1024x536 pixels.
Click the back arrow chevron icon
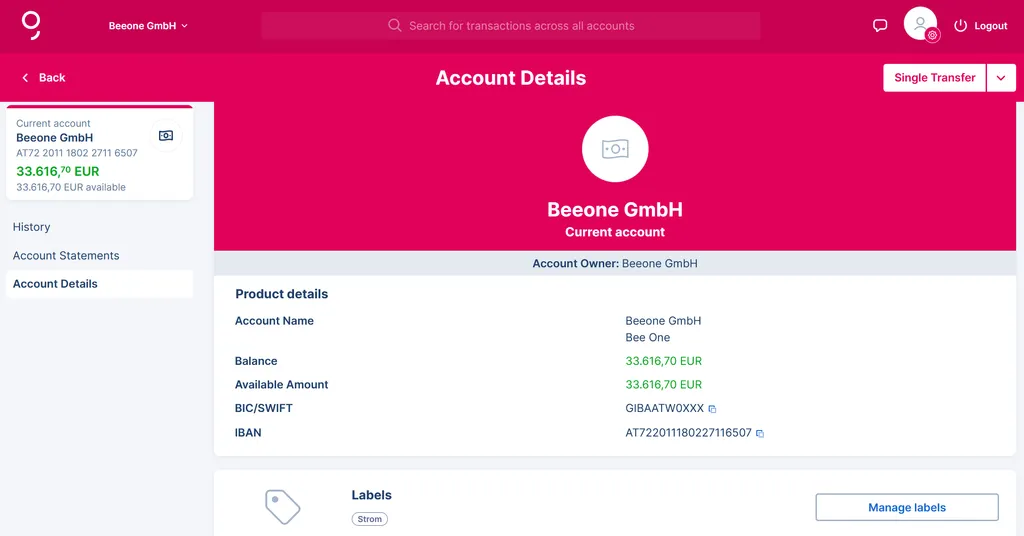point(25,78)
